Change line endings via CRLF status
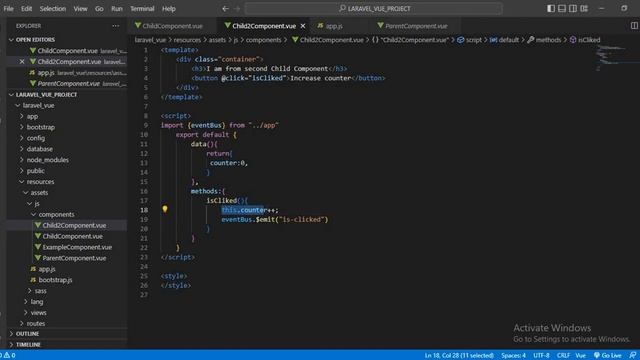640x360 pixels. [x=563, y=356]
